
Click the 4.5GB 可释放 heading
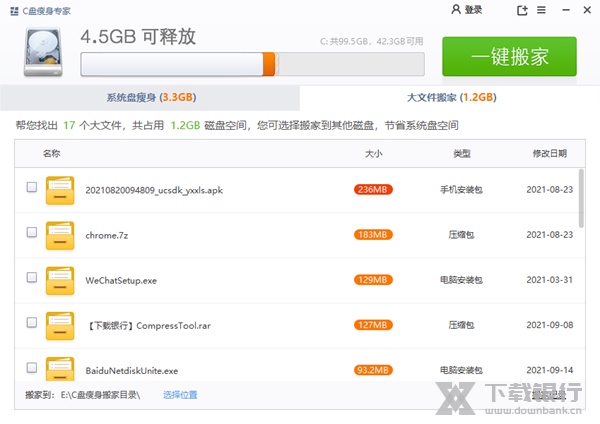pos(138,37)
